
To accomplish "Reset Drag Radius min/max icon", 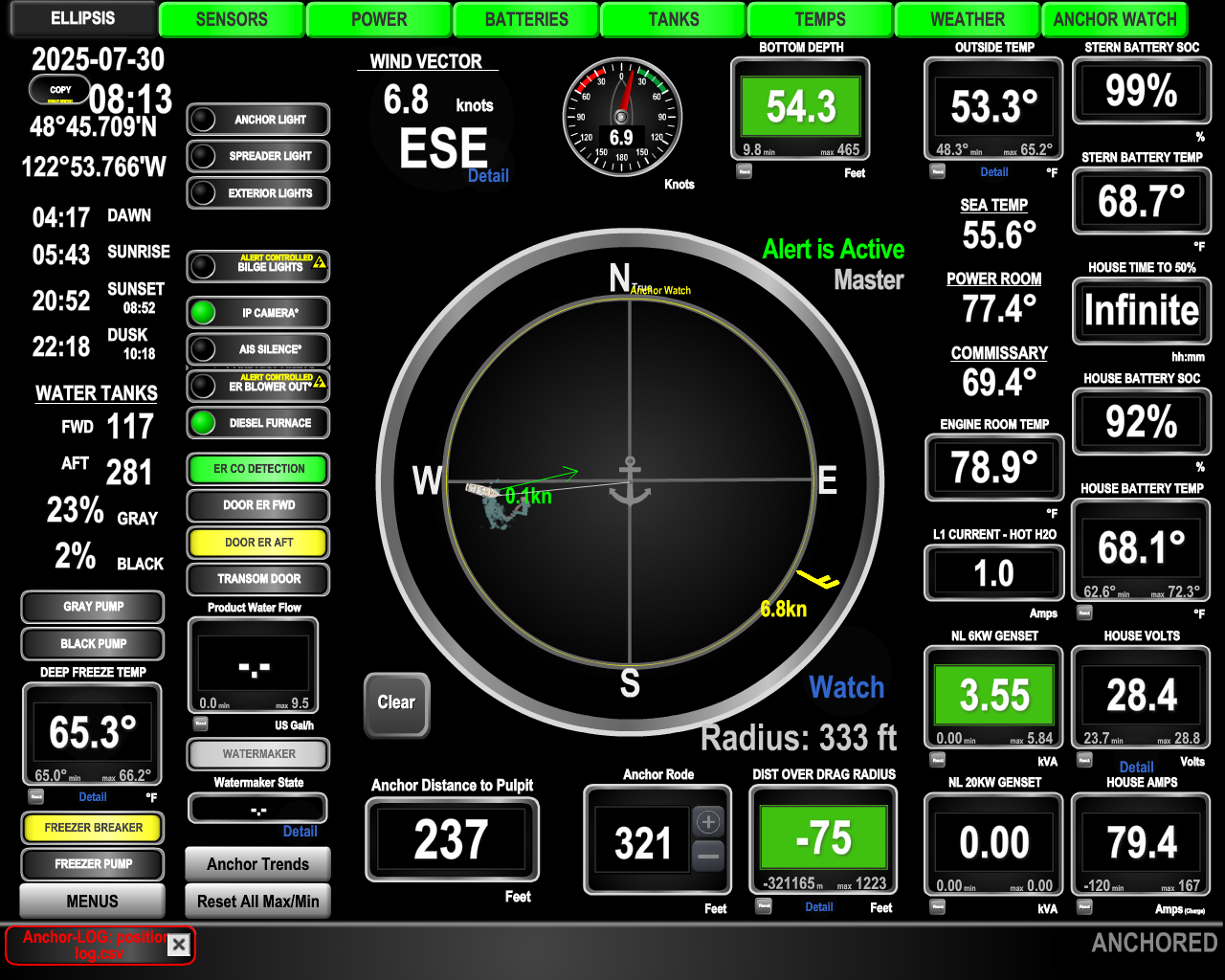I will pos(763,906).
